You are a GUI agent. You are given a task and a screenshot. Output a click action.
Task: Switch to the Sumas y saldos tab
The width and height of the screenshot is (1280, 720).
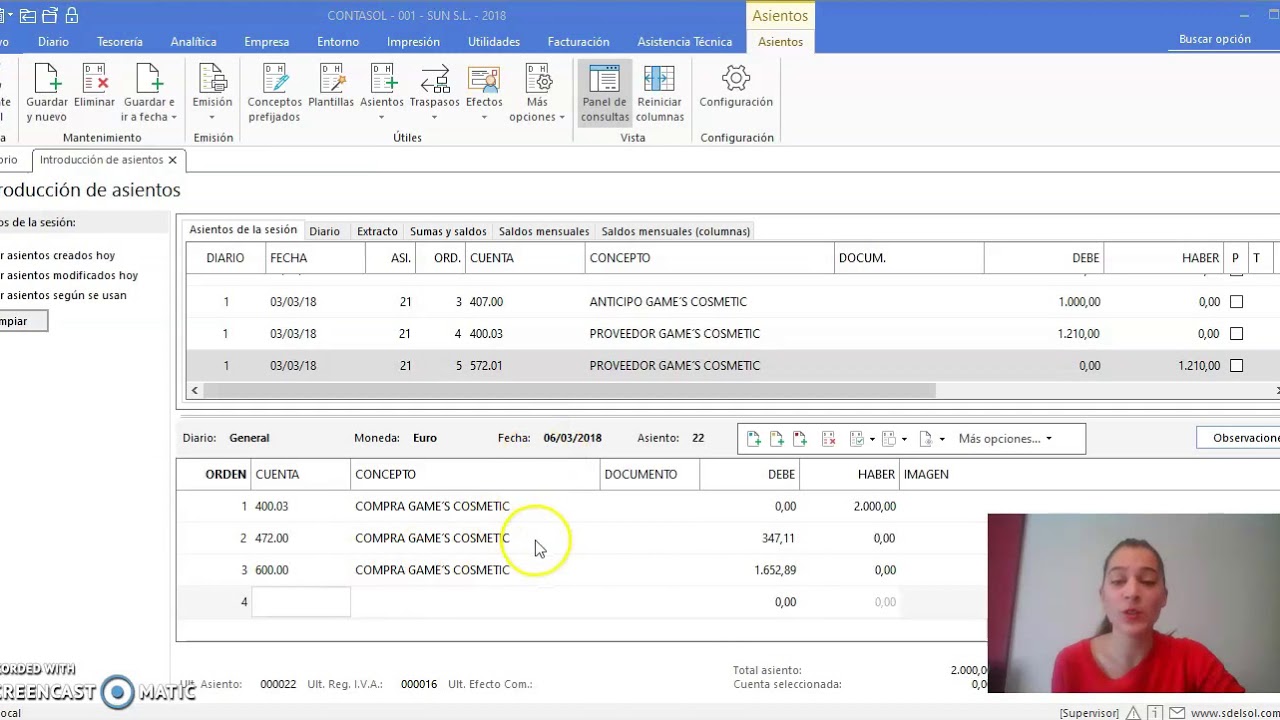(x=448, y=231)
